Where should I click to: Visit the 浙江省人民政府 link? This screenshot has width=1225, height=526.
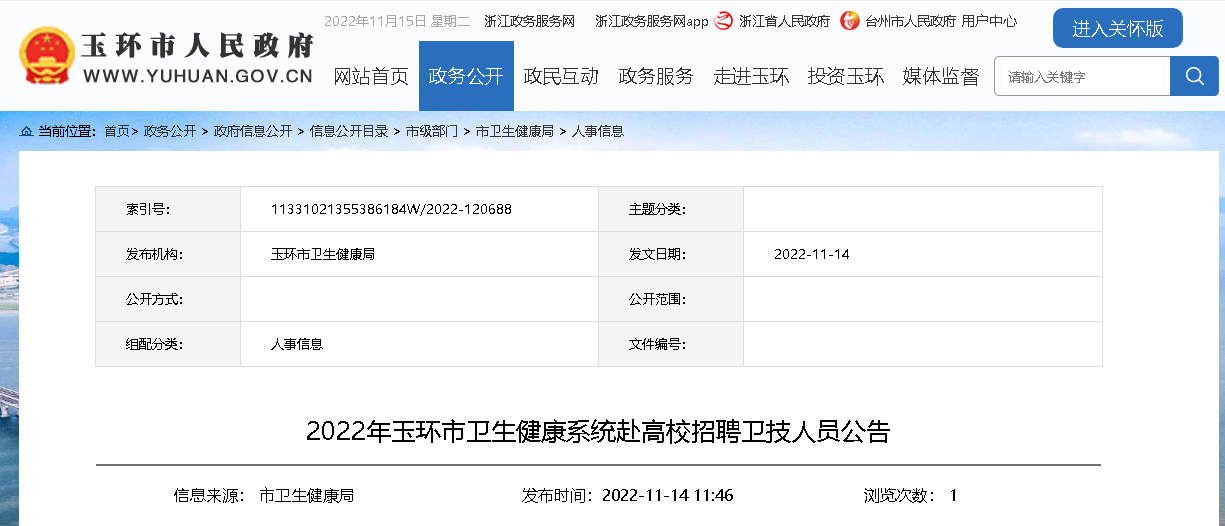[784, 21]
